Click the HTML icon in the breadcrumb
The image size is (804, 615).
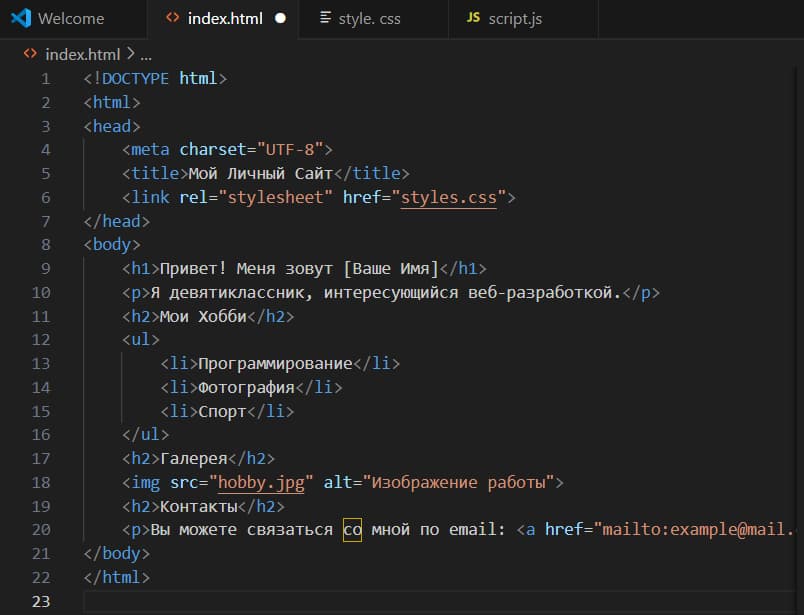click(x=30, y=53)
